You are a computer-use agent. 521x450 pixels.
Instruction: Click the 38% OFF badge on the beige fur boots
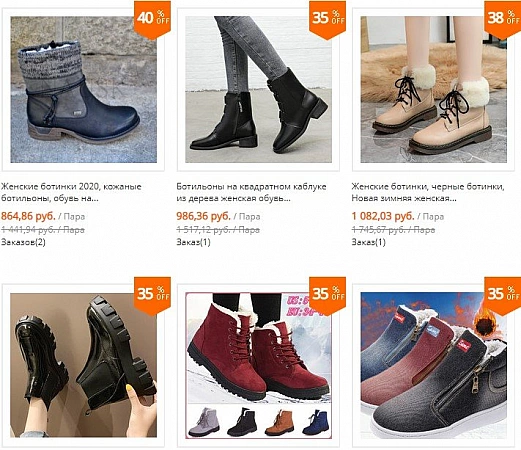coord(503,20)
